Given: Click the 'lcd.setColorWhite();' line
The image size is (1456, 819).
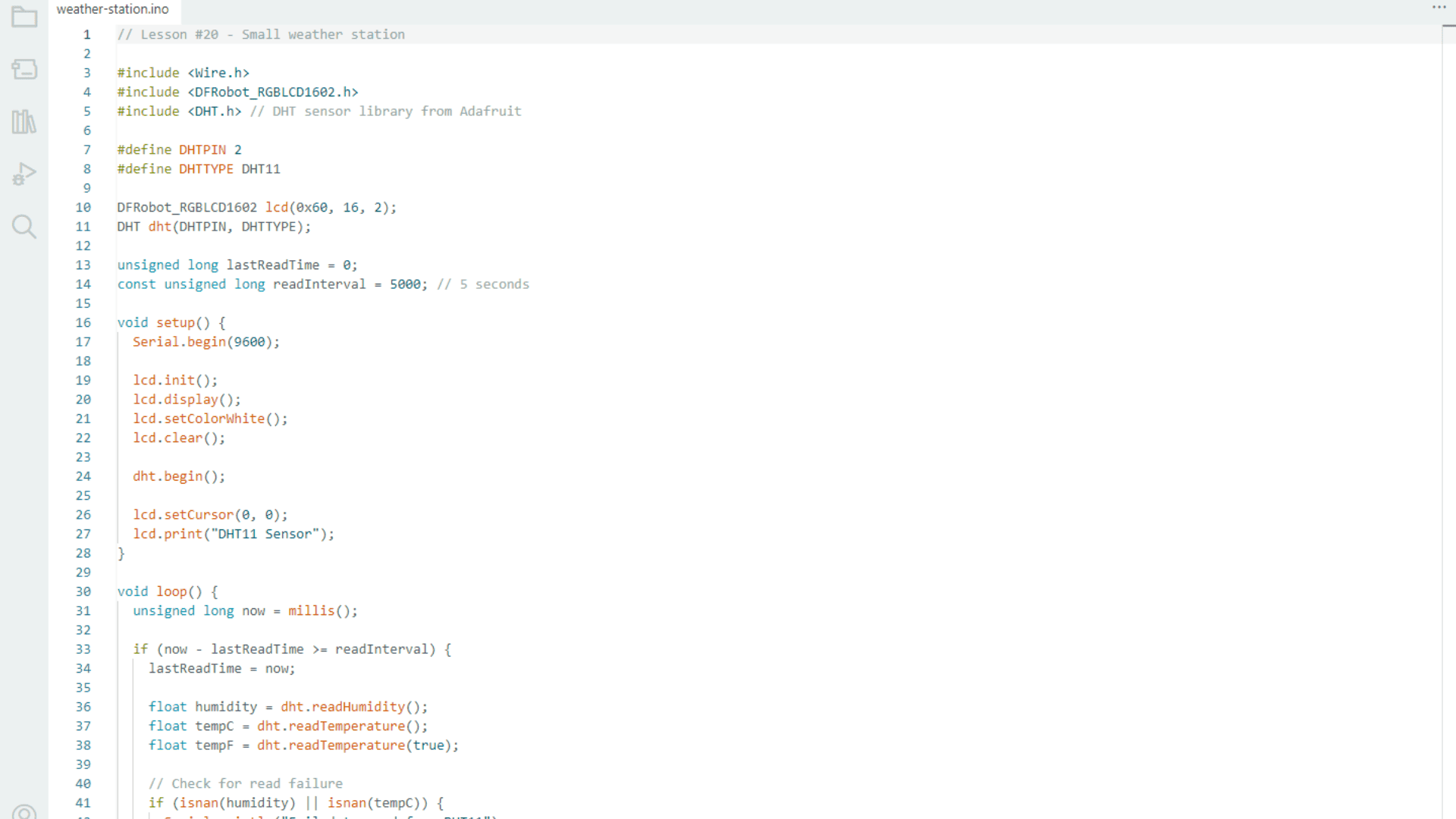Looking at the screenshot, I should [210, 419].
